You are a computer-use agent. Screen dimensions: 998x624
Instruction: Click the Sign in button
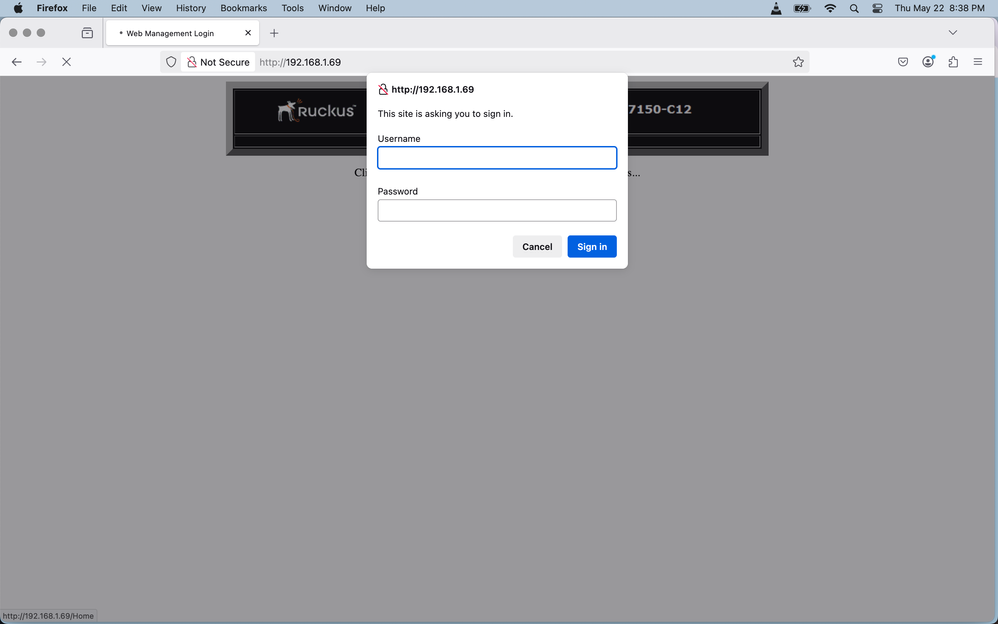tap(591, 246)
